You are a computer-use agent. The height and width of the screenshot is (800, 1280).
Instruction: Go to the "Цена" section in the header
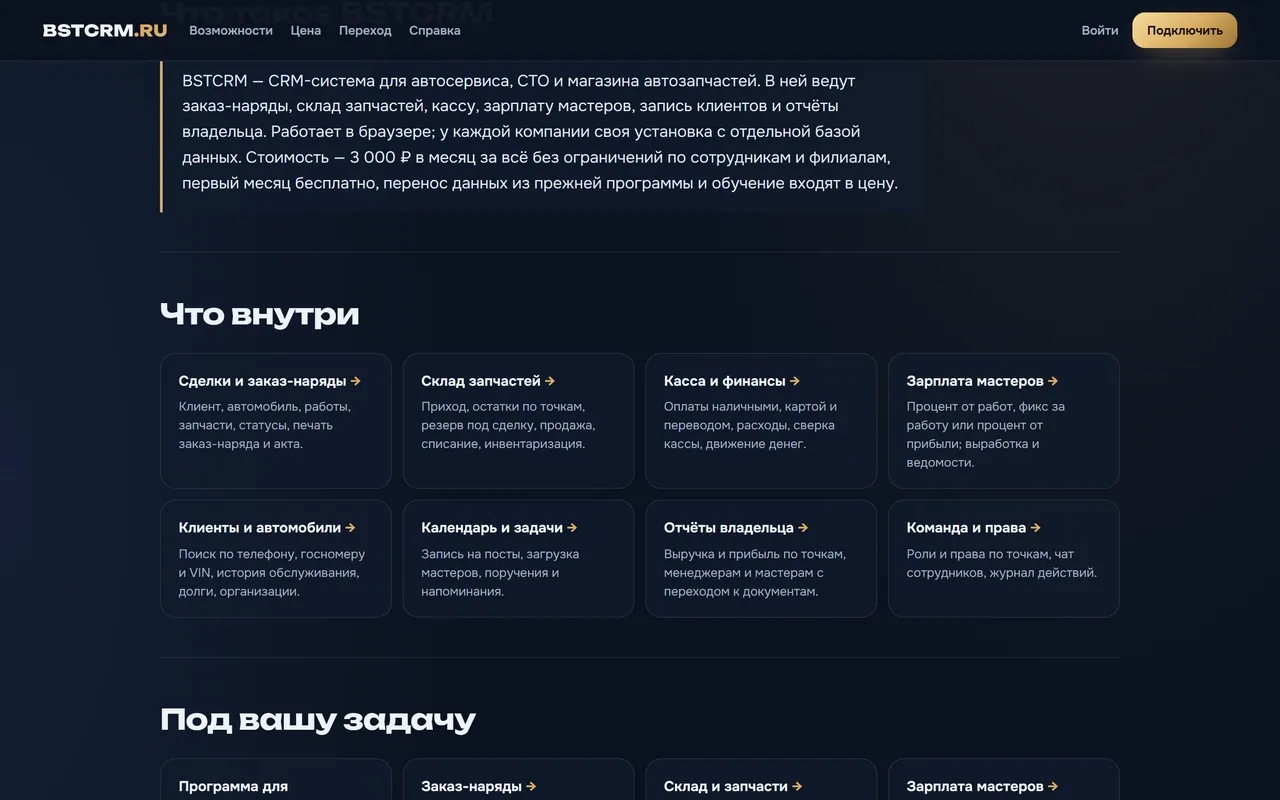[306, 30]
